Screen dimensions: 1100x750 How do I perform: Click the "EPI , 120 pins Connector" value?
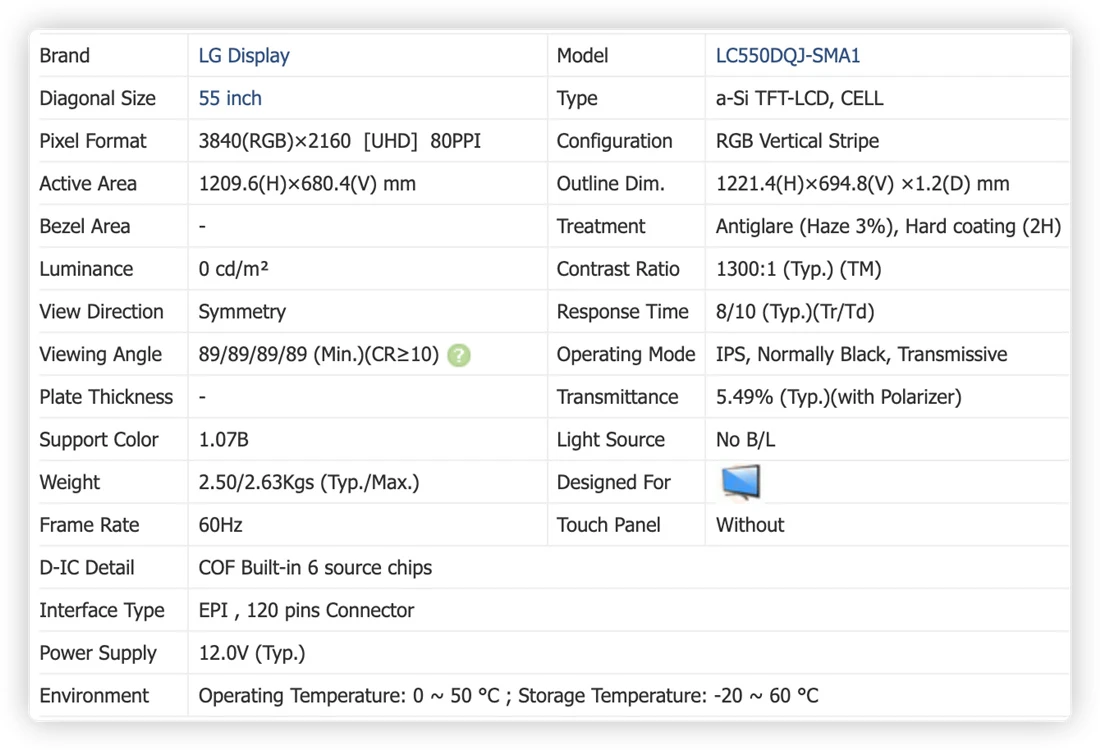point(306,610)
